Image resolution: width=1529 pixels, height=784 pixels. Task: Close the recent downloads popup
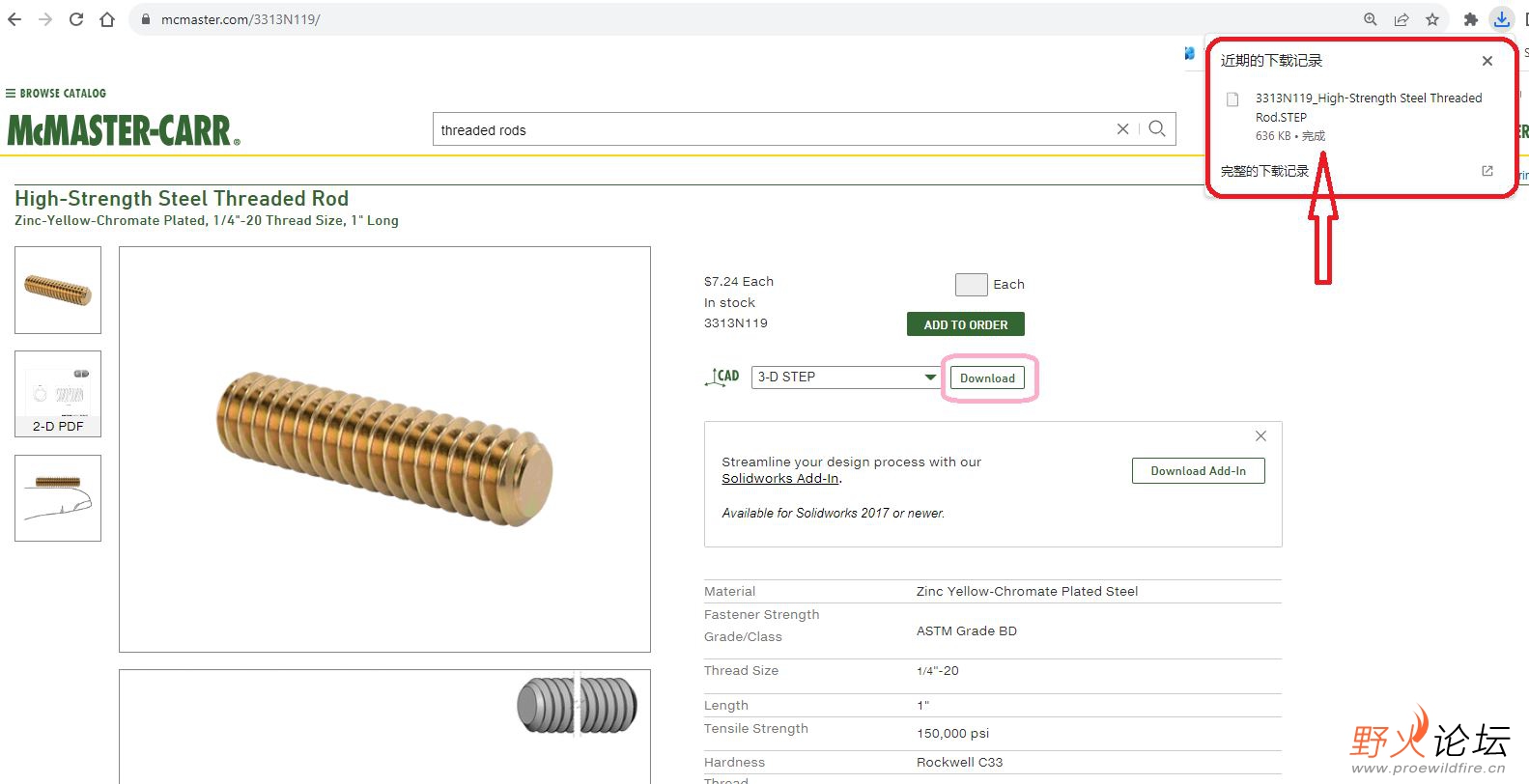click(x=1487, y=61)
